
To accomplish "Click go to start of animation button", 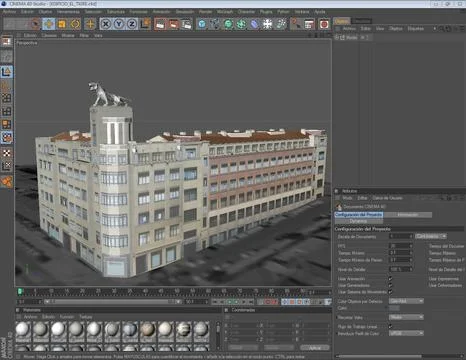I will pyautogui.click(x=215, y=302).
